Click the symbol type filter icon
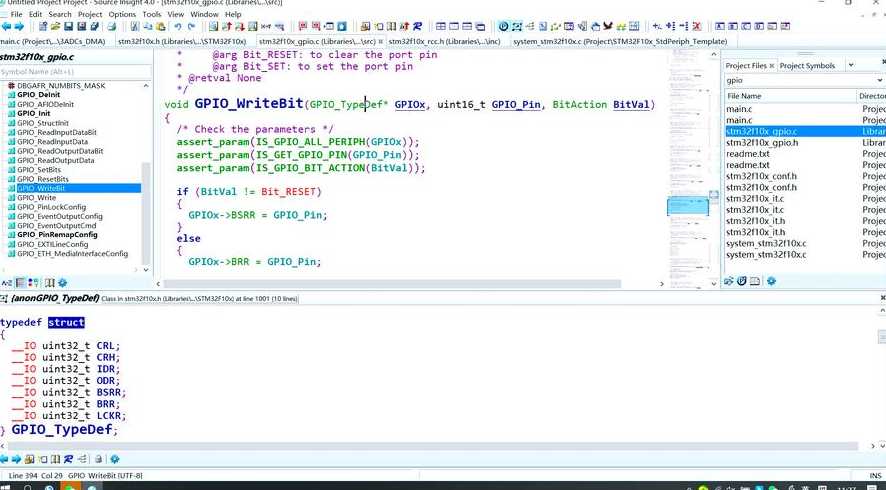Screen dimensions: 886x490 pyautogui.click(x=34, y=283)
